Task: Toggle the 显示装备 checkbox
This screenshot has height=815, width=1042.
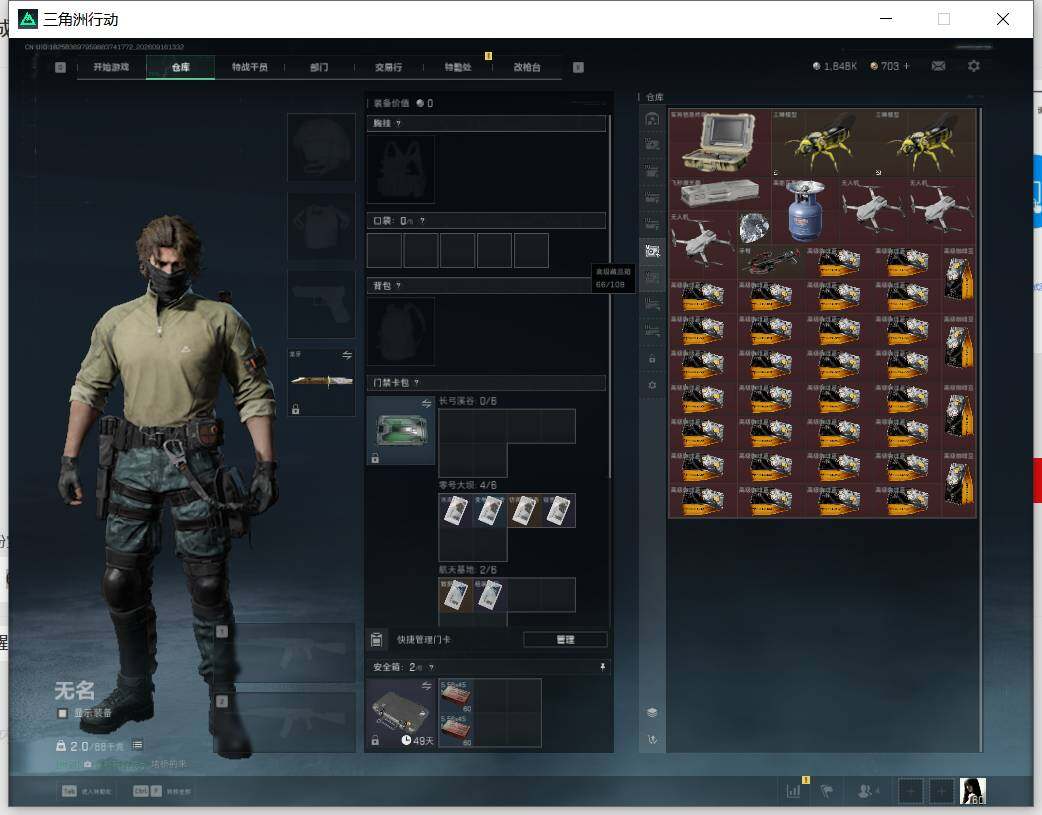Action: click(62, 713)
